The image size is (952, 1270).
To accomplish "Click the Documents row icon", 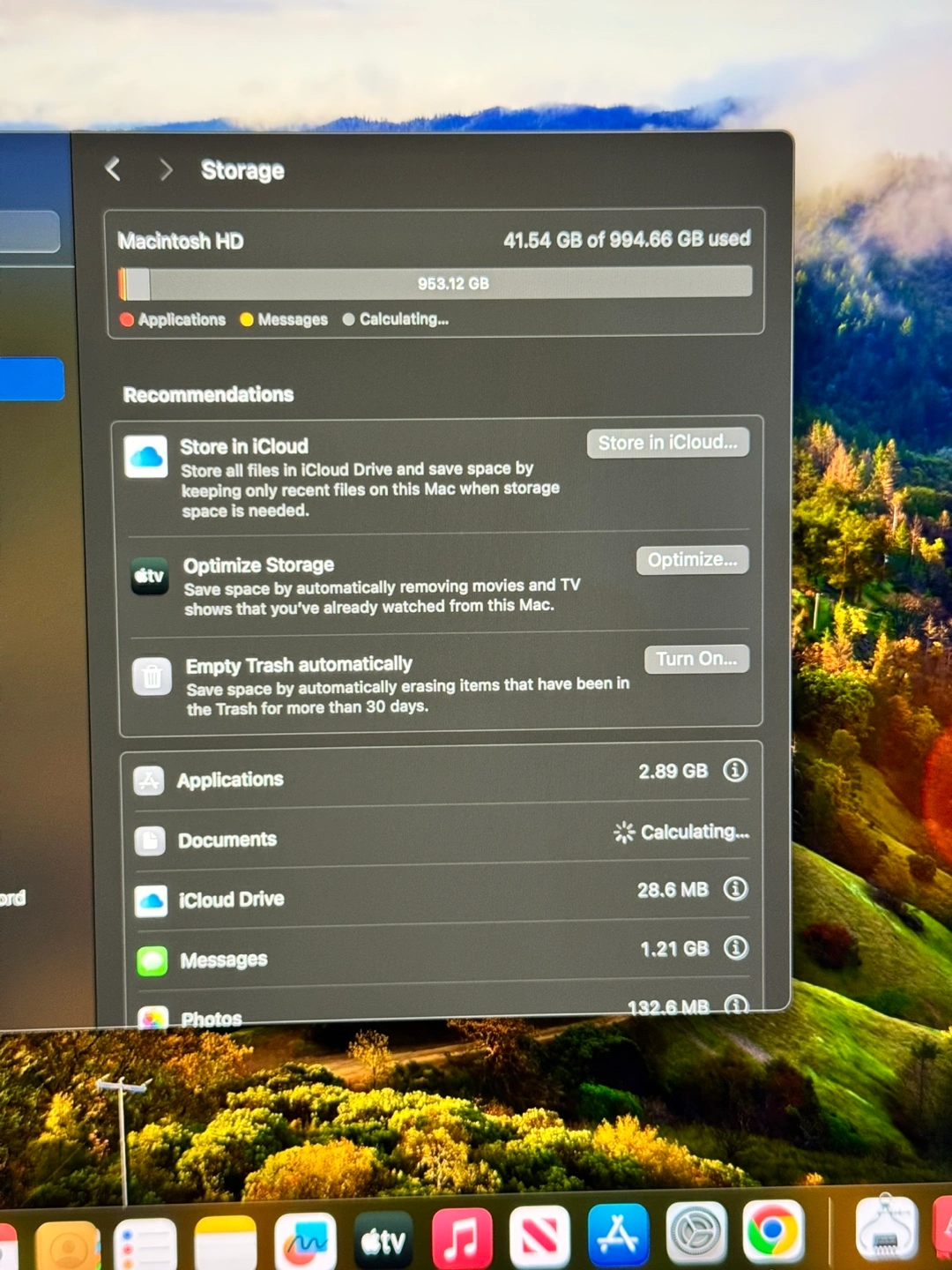I will (x=150, y=840).
